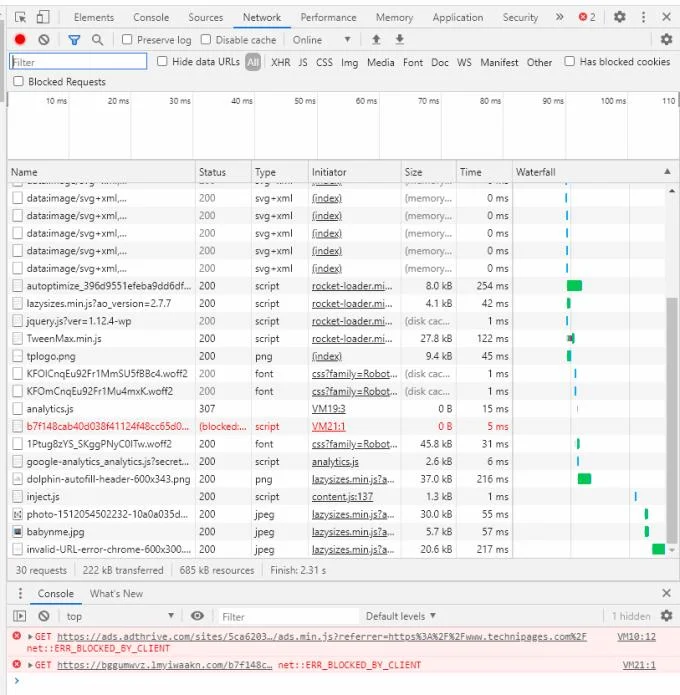The width and height of the screenshot is (680, 695).
Task: Import HAR file with upload arrow
Action: 376,39
